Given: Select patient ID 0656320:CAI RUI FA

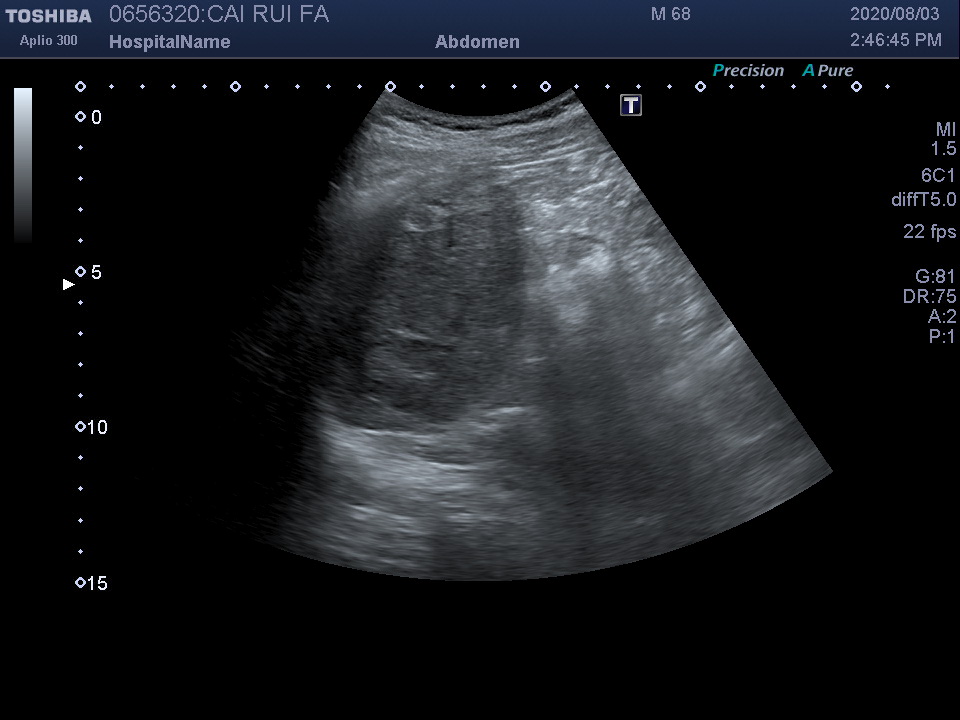Looking at the screenshot, I should pos(219,14).
